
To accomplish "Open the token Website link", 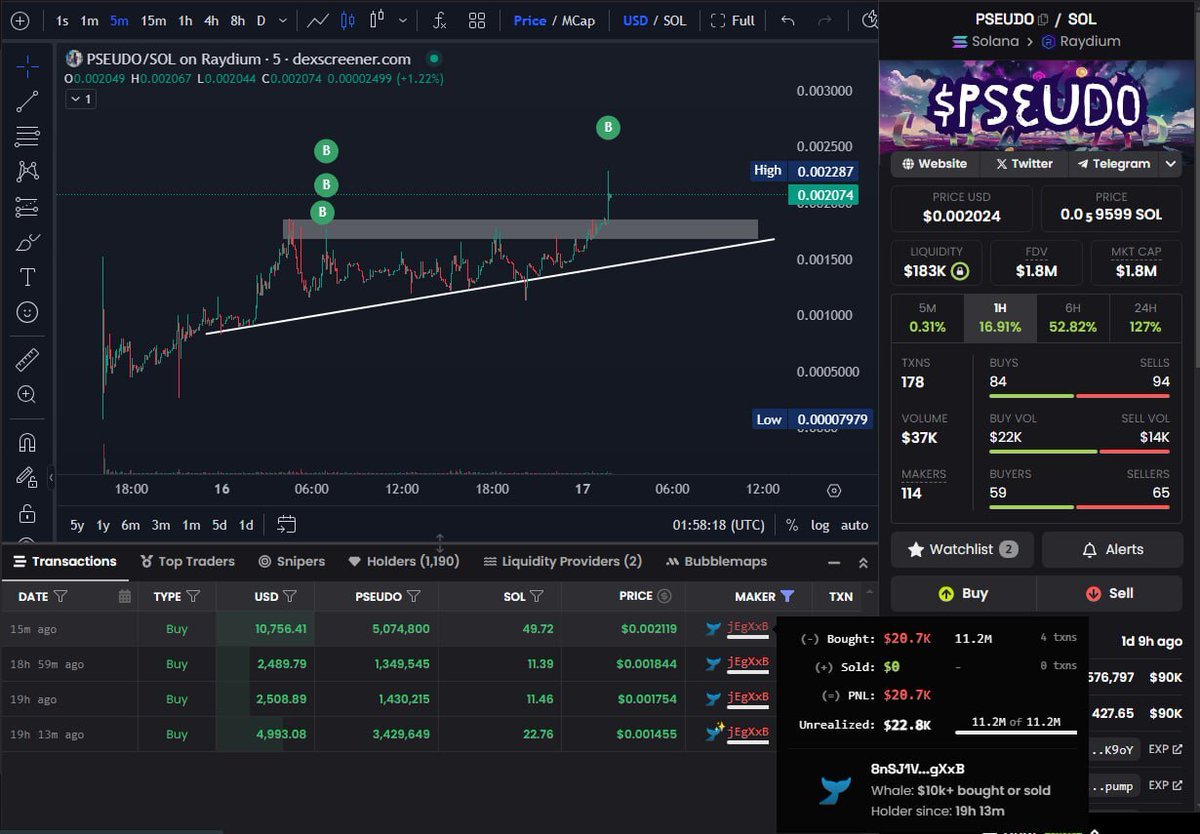I will click(x=935, y=163).
